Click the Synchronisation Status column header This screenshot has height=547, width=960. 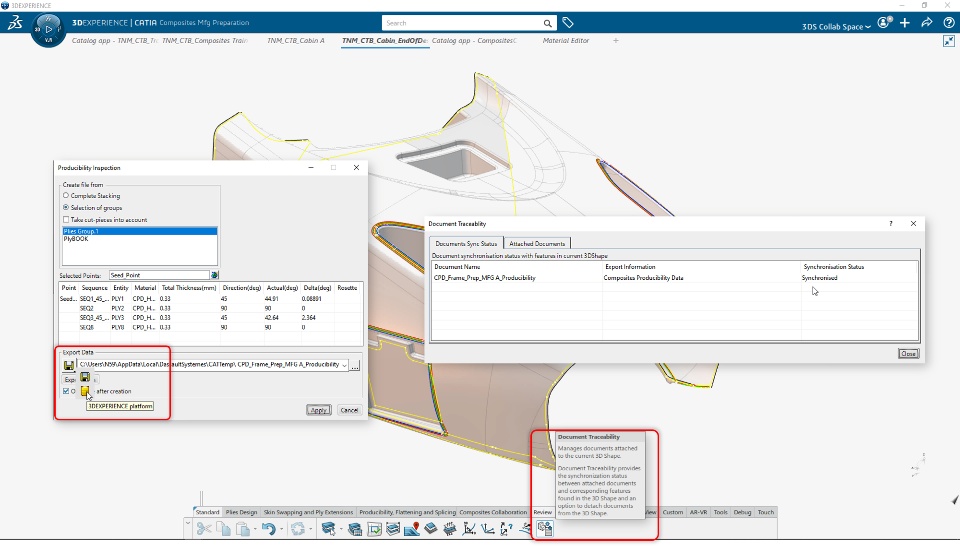point(833,266)
